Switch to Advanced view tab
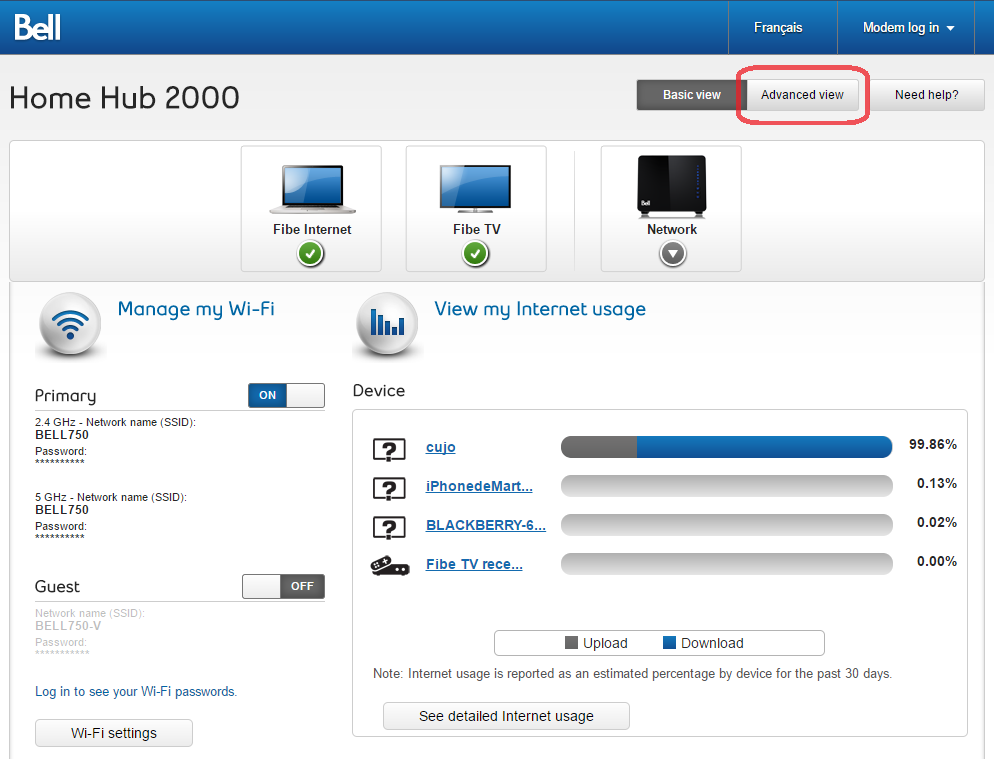This screenshot has height=760, width=994. coord(803,94)
